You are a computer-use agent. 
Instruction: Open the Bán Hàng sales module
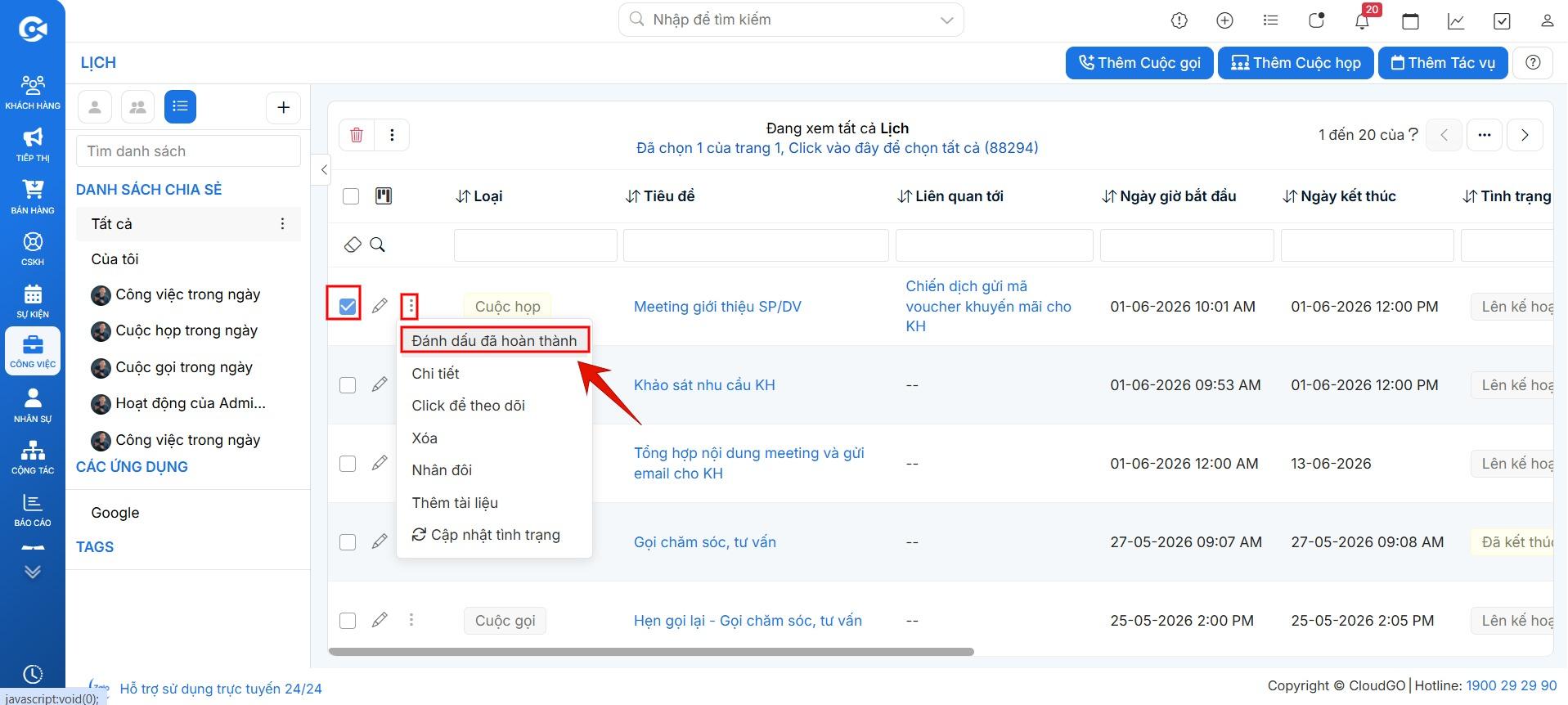pos(33,196)
